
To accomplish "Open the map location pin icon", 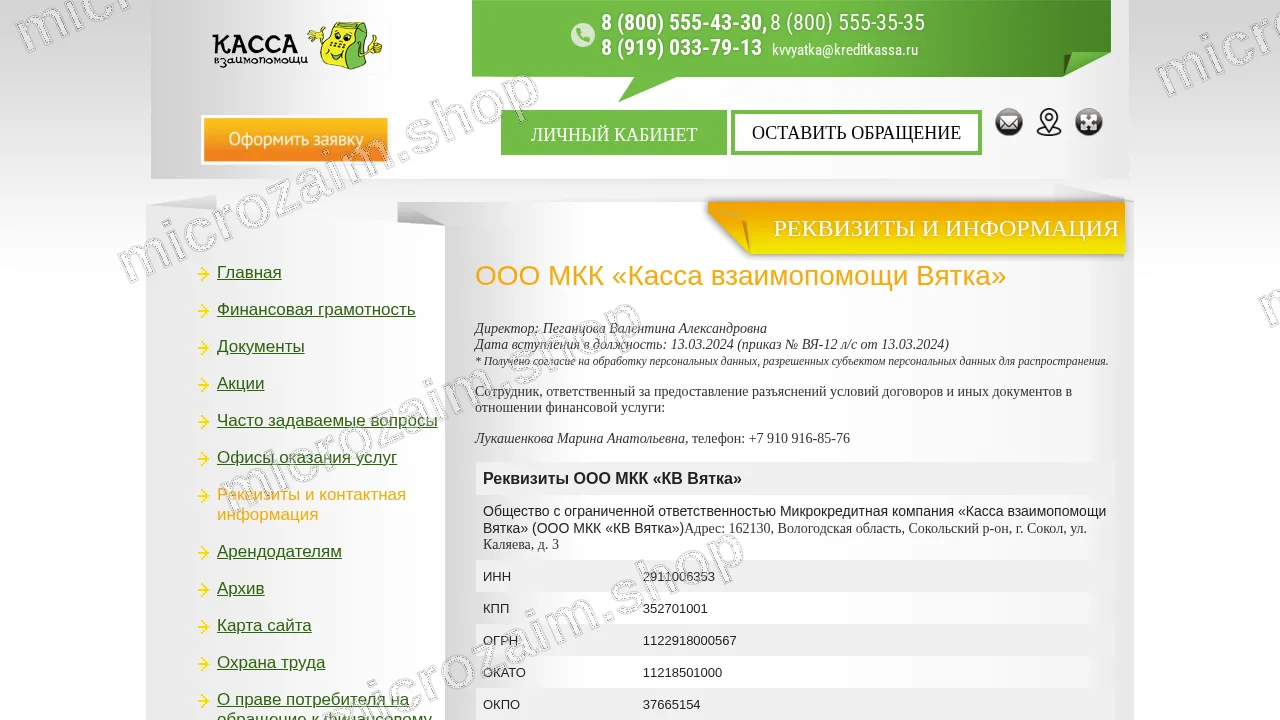I will pyautogui.click(x=1049, y=123).
